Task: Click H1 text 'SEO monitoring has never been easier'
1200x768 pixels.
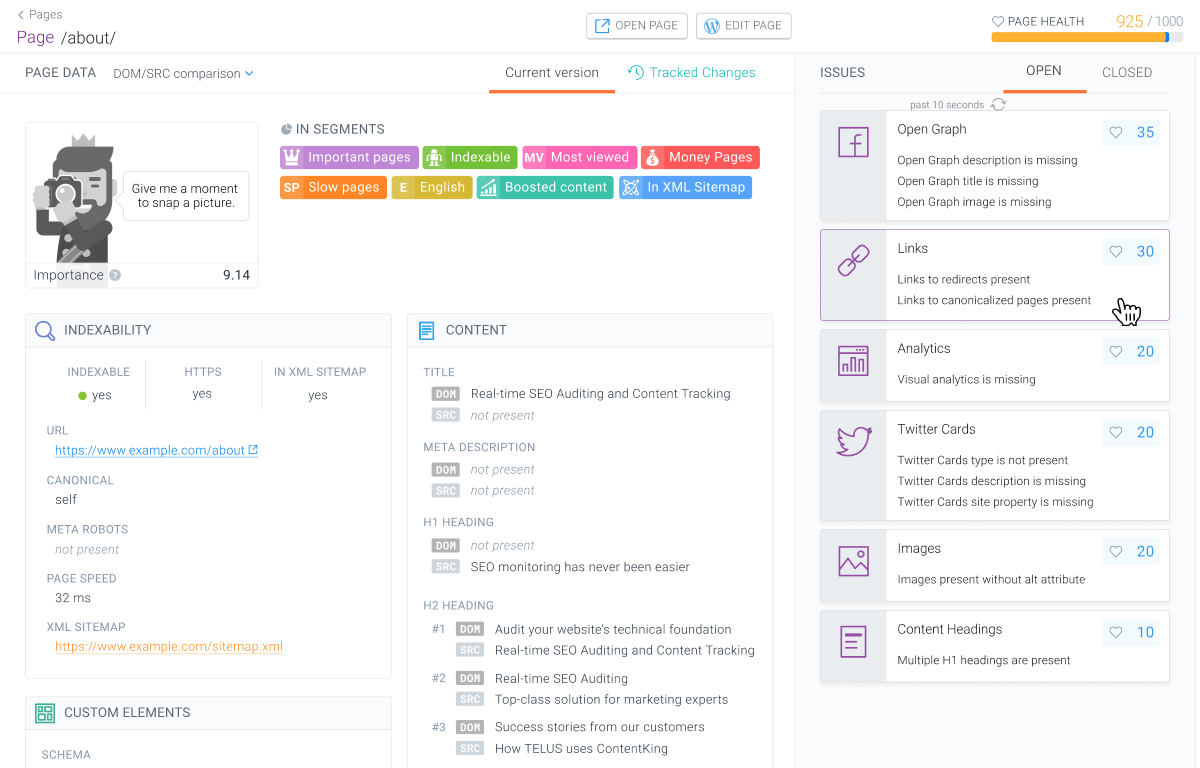Action: (580, 567)
